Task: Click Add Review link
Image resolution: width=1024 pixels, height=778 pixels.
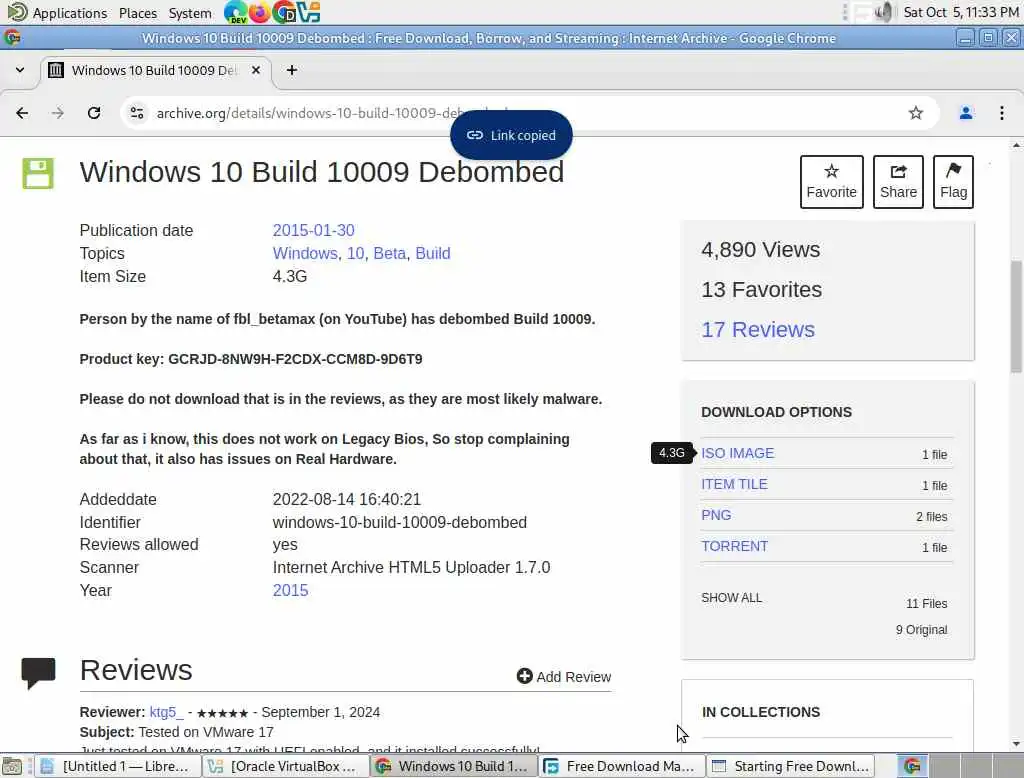Action: pos(564,677)
